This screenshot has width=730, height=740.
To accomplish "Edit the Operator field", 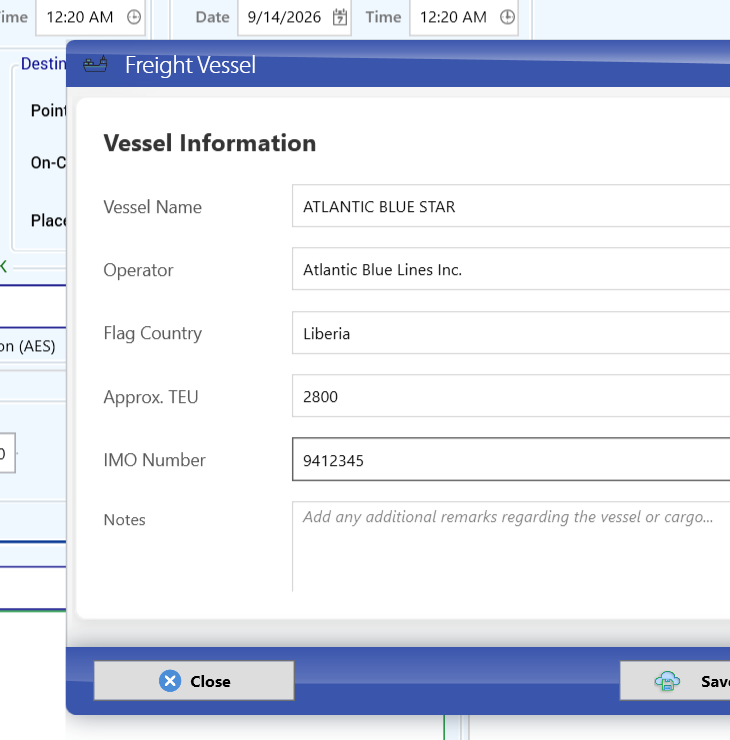I will click(511, 269).
